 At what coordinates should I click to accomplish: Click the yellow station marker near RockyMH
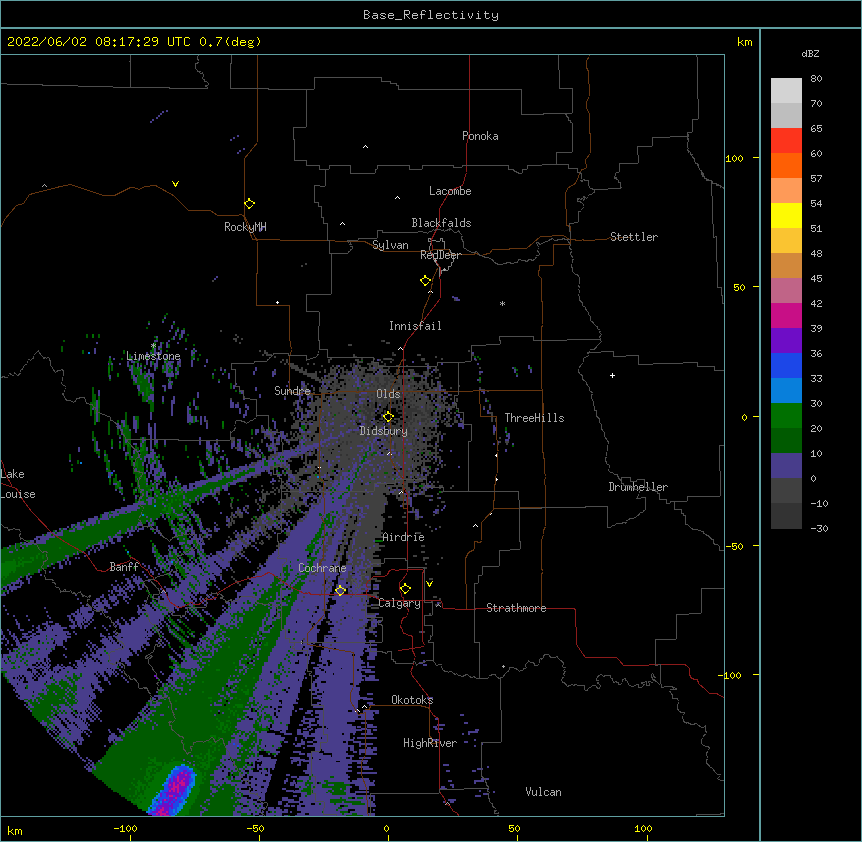click(x=249, y=204)
